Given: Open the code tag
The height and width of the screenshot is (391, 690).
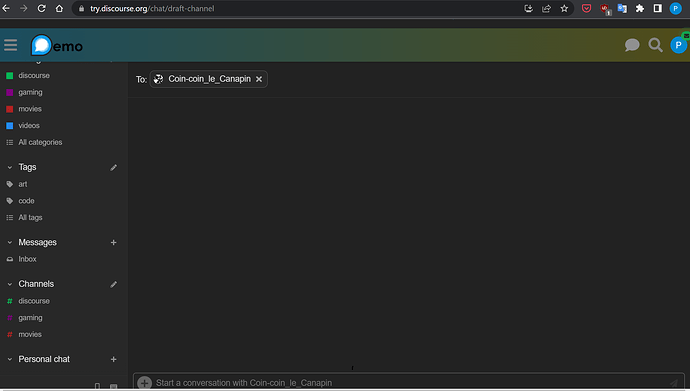Looking at the screenshot, I should tap(26, 201).
